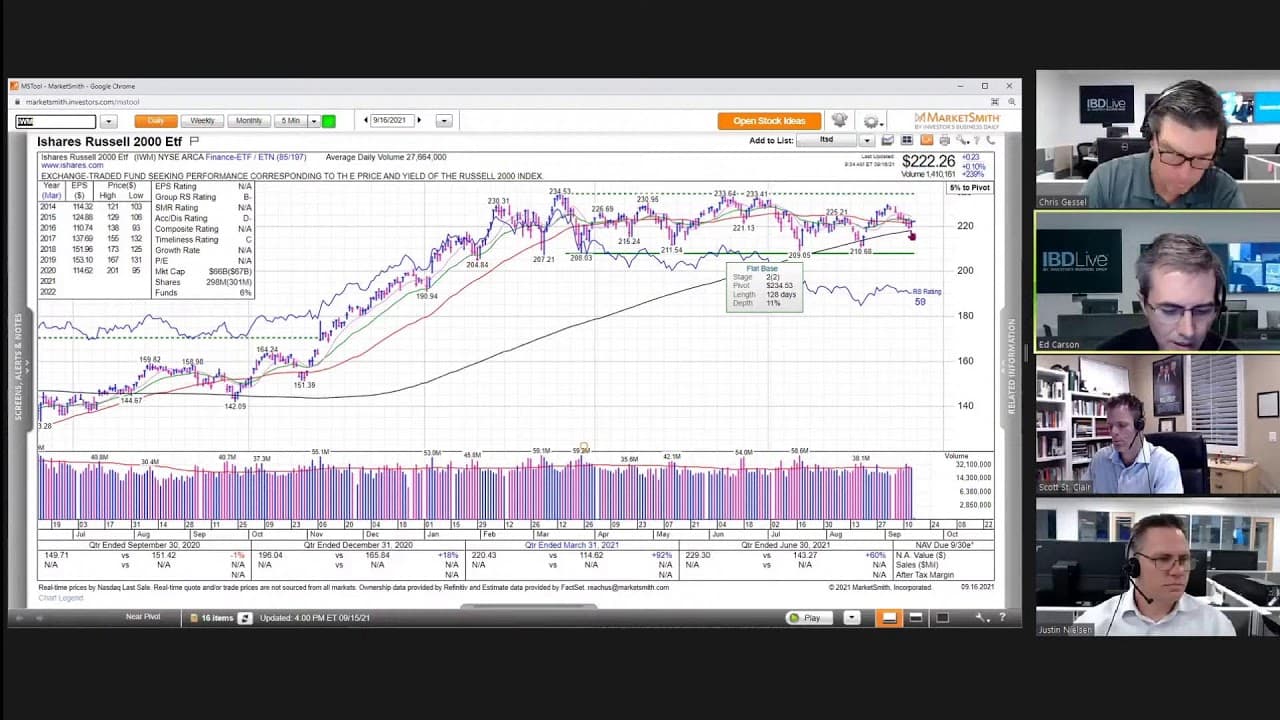Select the grid layout icon in toolbar
The image size is (1280, 720).
[x=909, y=140]
